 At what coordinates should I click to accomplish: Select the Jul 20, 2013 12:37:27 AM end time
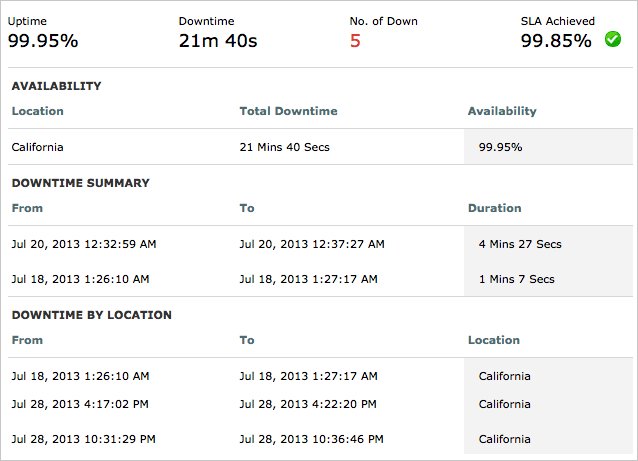coord(312,243)
